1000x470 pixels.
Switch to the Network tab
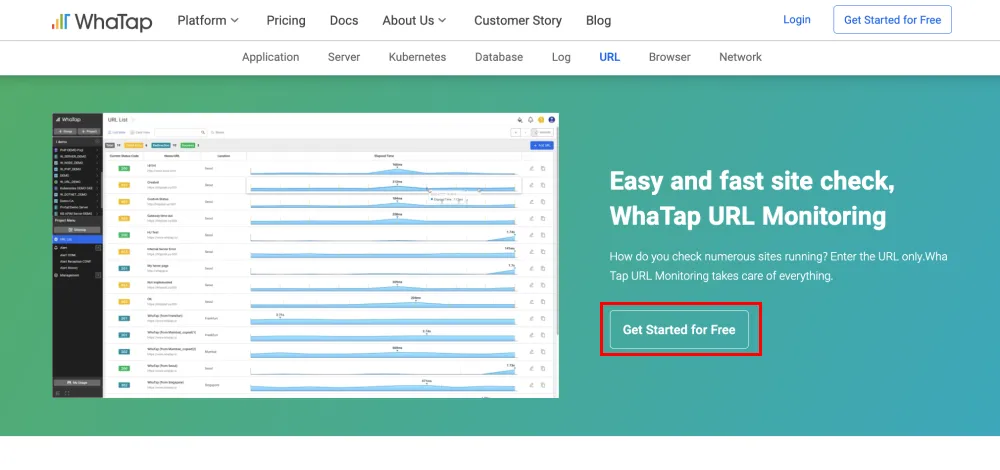pos(740,57)
